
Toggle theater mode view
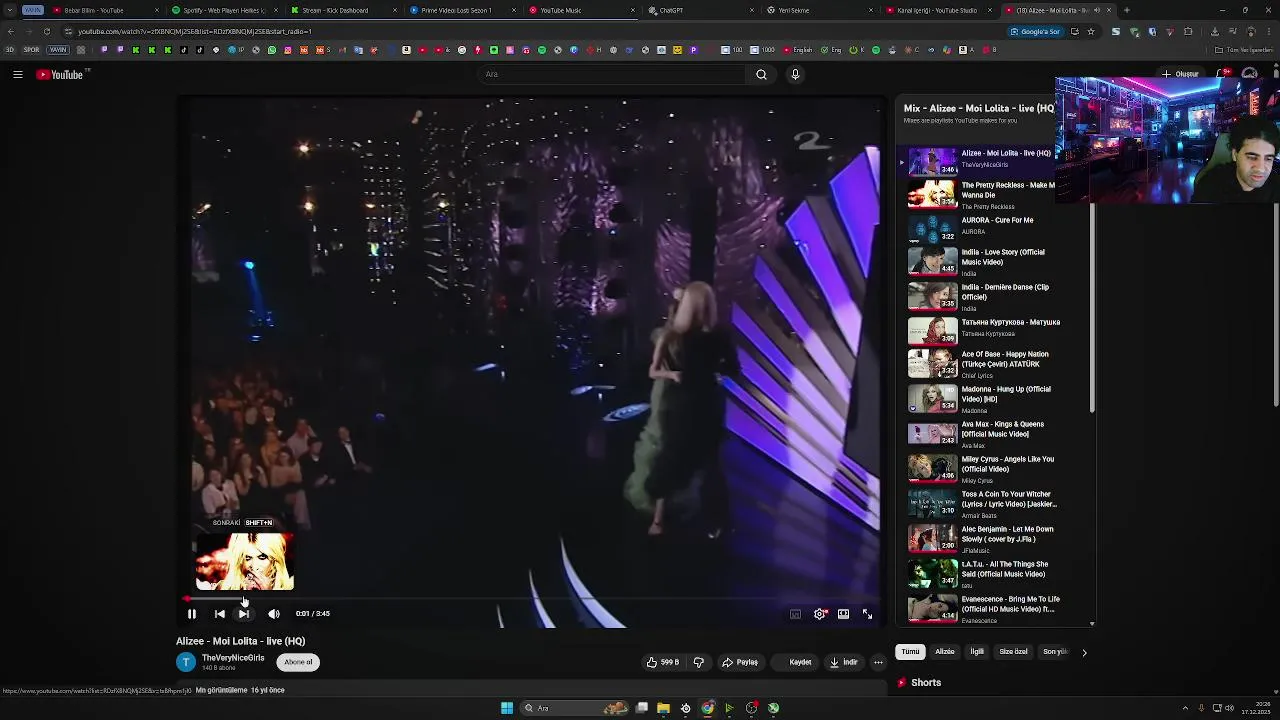coord(844,614)
